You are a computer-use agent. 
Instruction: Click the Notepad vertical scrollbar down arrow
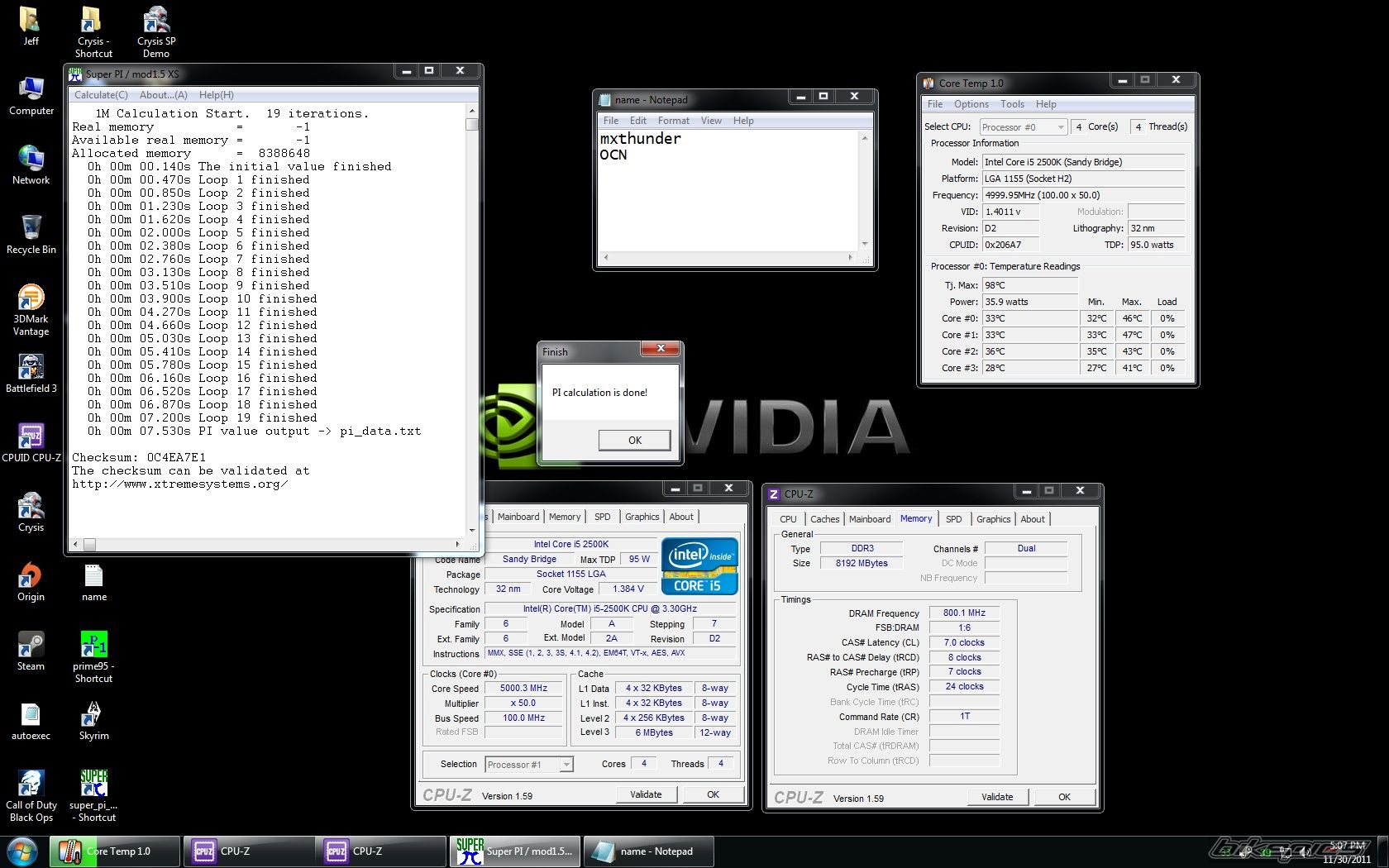tap(865, 244)
